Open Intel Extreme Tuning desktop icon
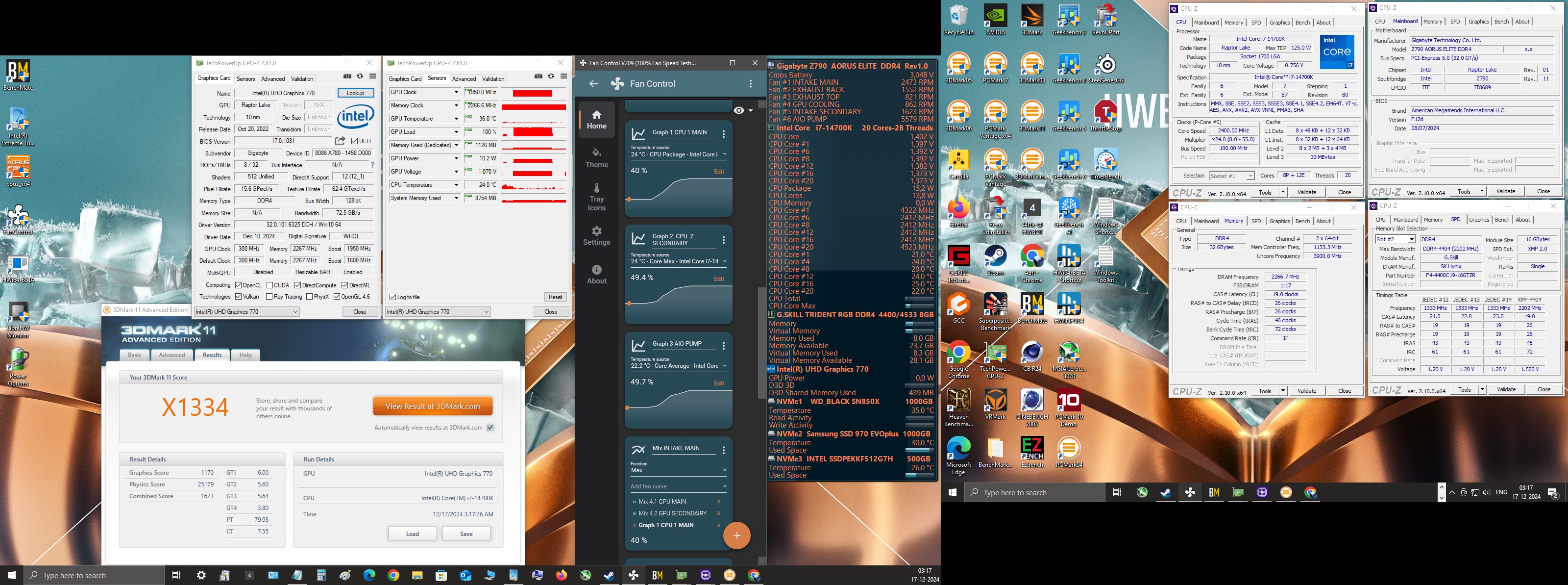 click(18, 127)
